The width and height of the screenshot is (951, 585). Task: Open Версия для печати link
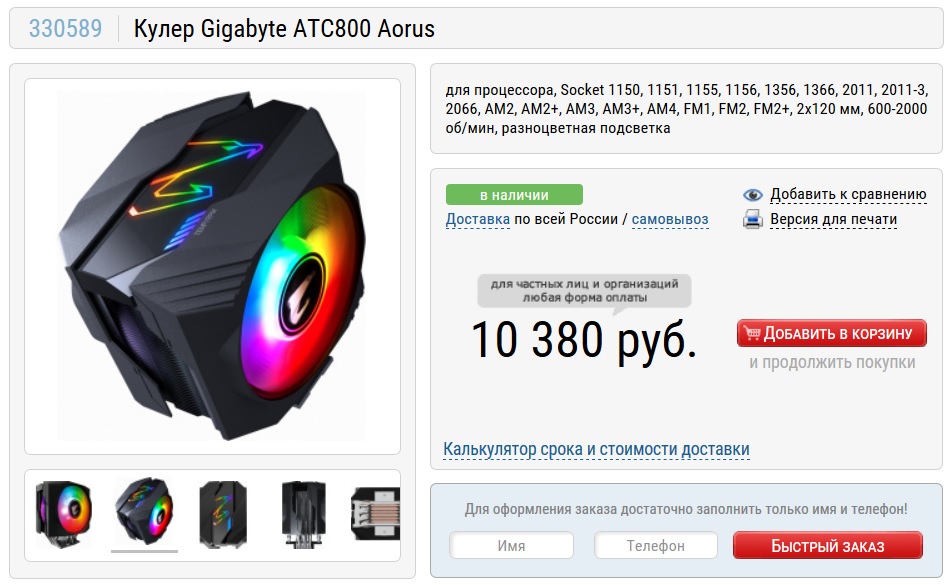coord(833,219)
